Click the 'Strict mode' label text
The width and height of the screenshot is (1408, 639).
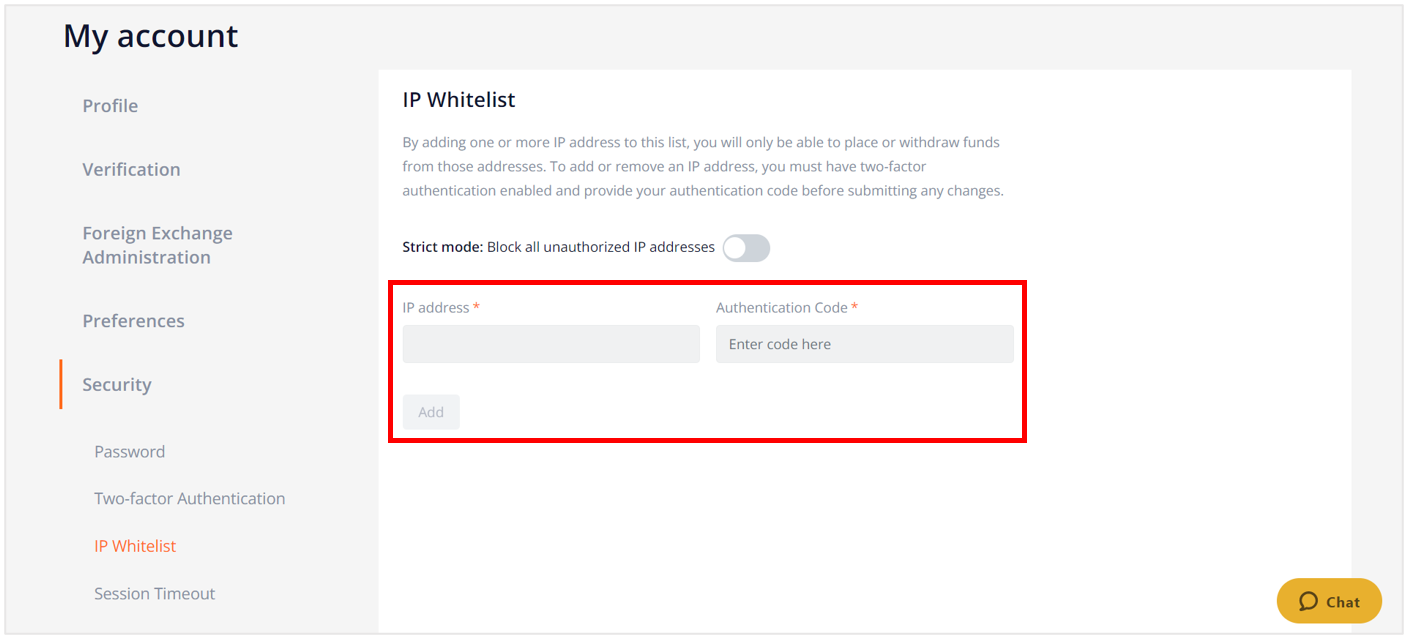(443, 247)
